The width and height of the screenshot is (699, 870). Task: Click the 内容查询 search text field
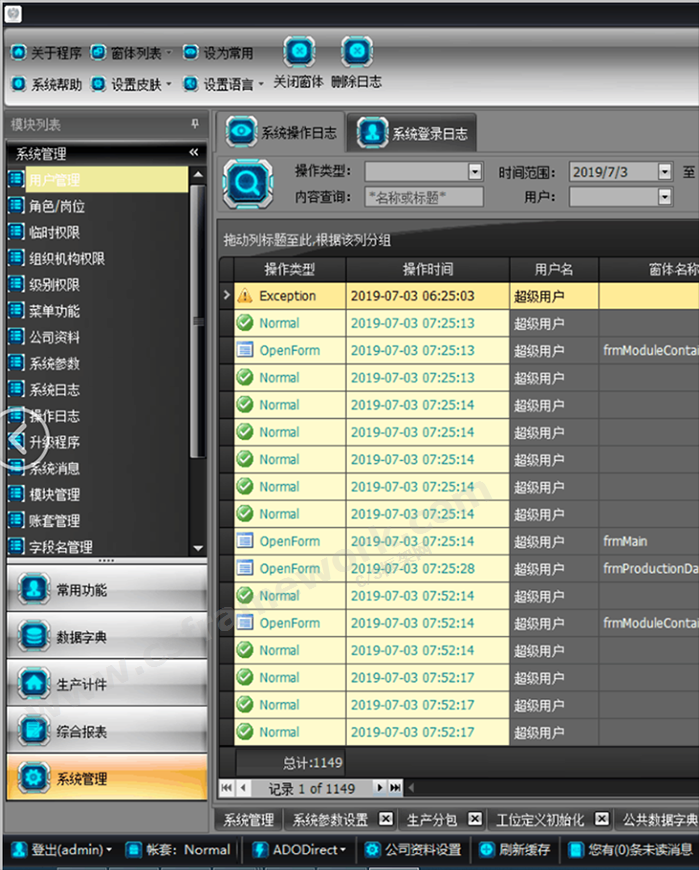[x=424, y=197]
